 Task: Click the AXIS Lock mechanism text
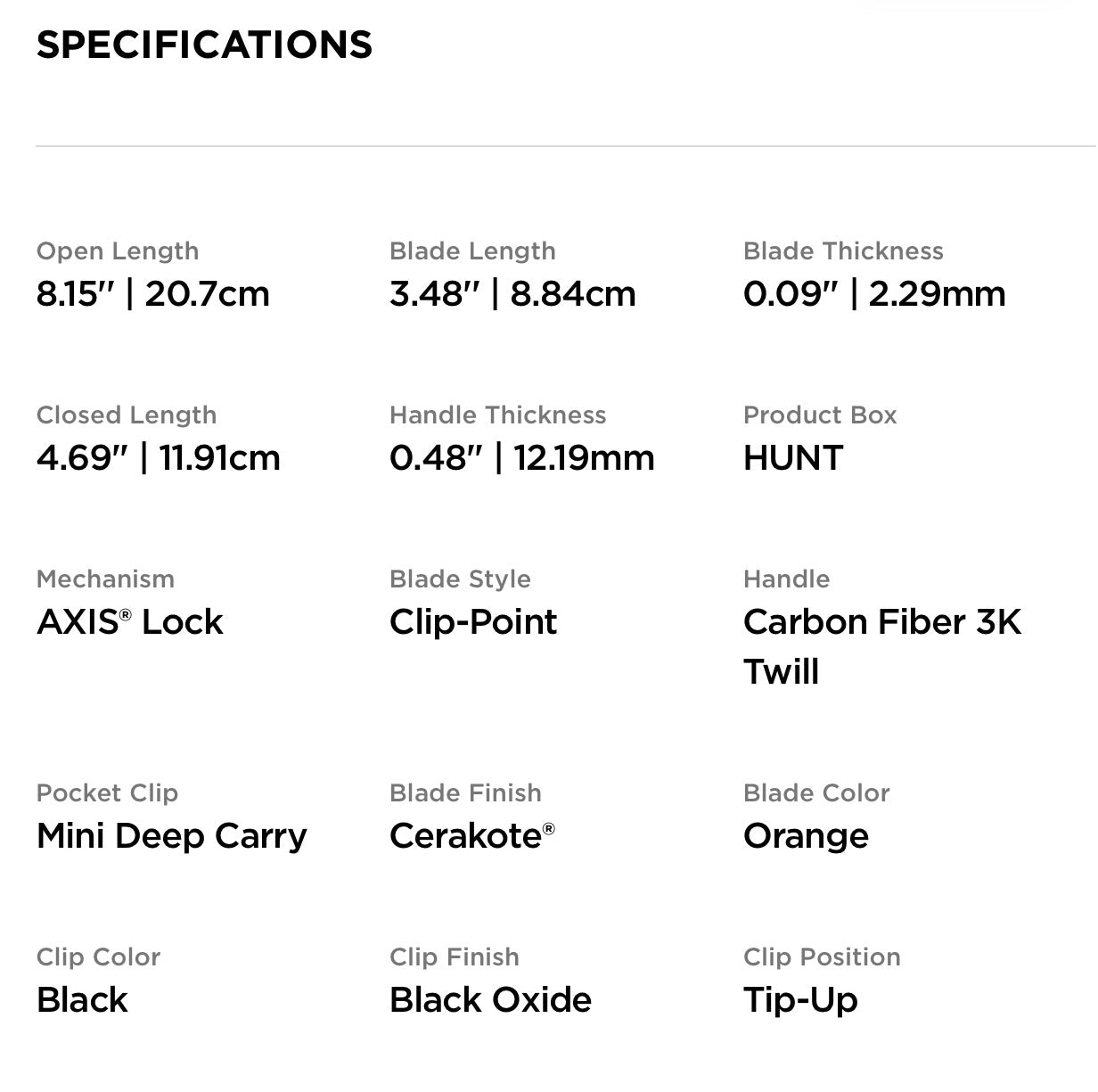pos(129,621)
